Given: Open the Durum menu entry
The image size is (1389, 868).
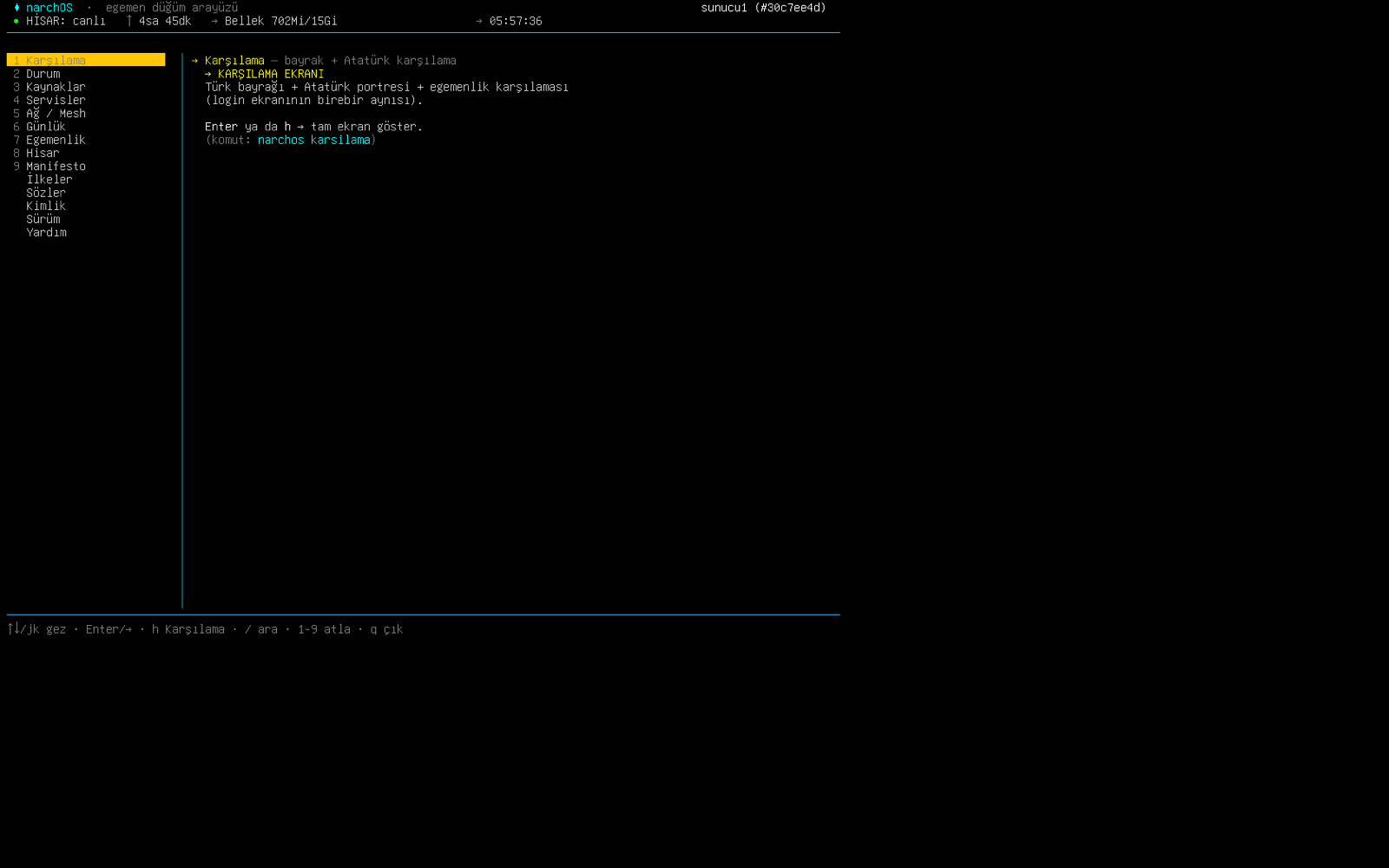Looking at the screenshot, I should pos(43,74).
